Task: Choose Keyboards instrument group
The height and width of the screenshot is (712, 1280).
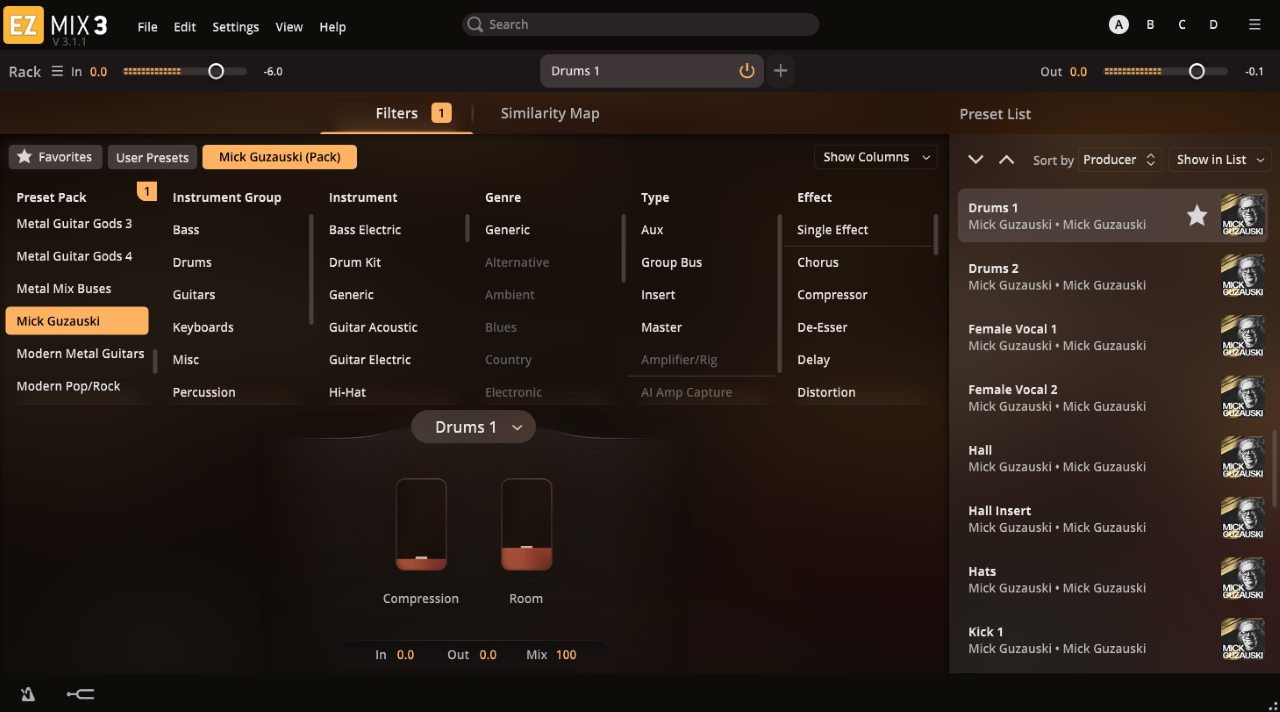Action: 203,327
